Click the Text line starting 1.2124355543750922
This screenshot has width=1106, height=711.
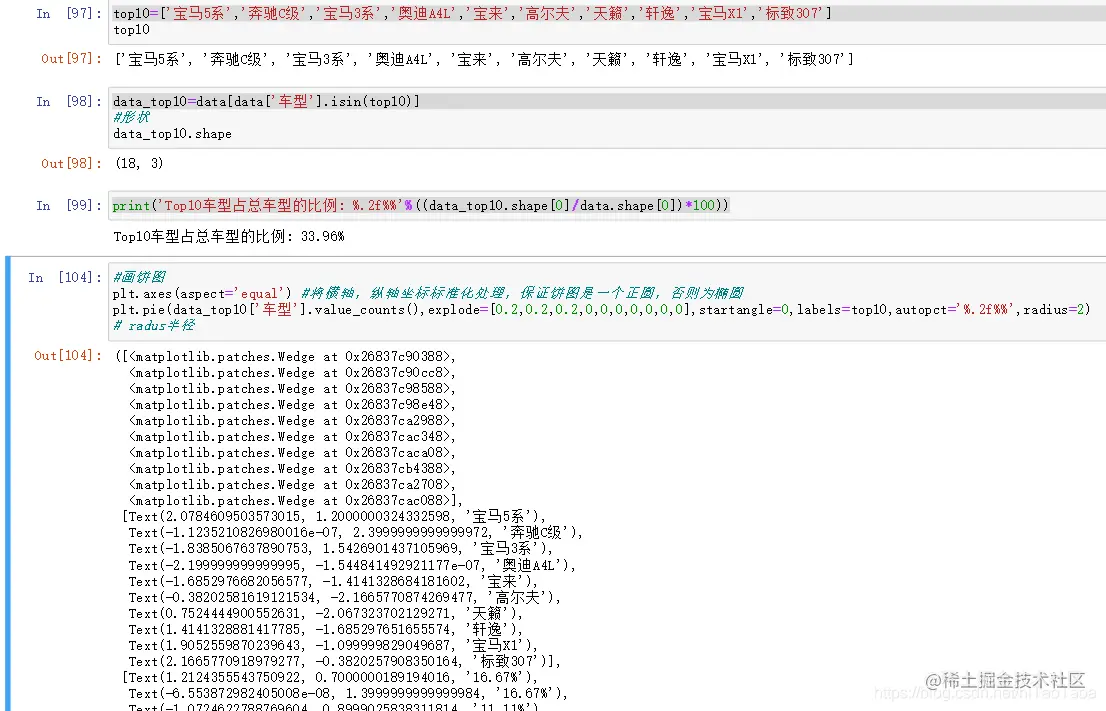point(330,678)
